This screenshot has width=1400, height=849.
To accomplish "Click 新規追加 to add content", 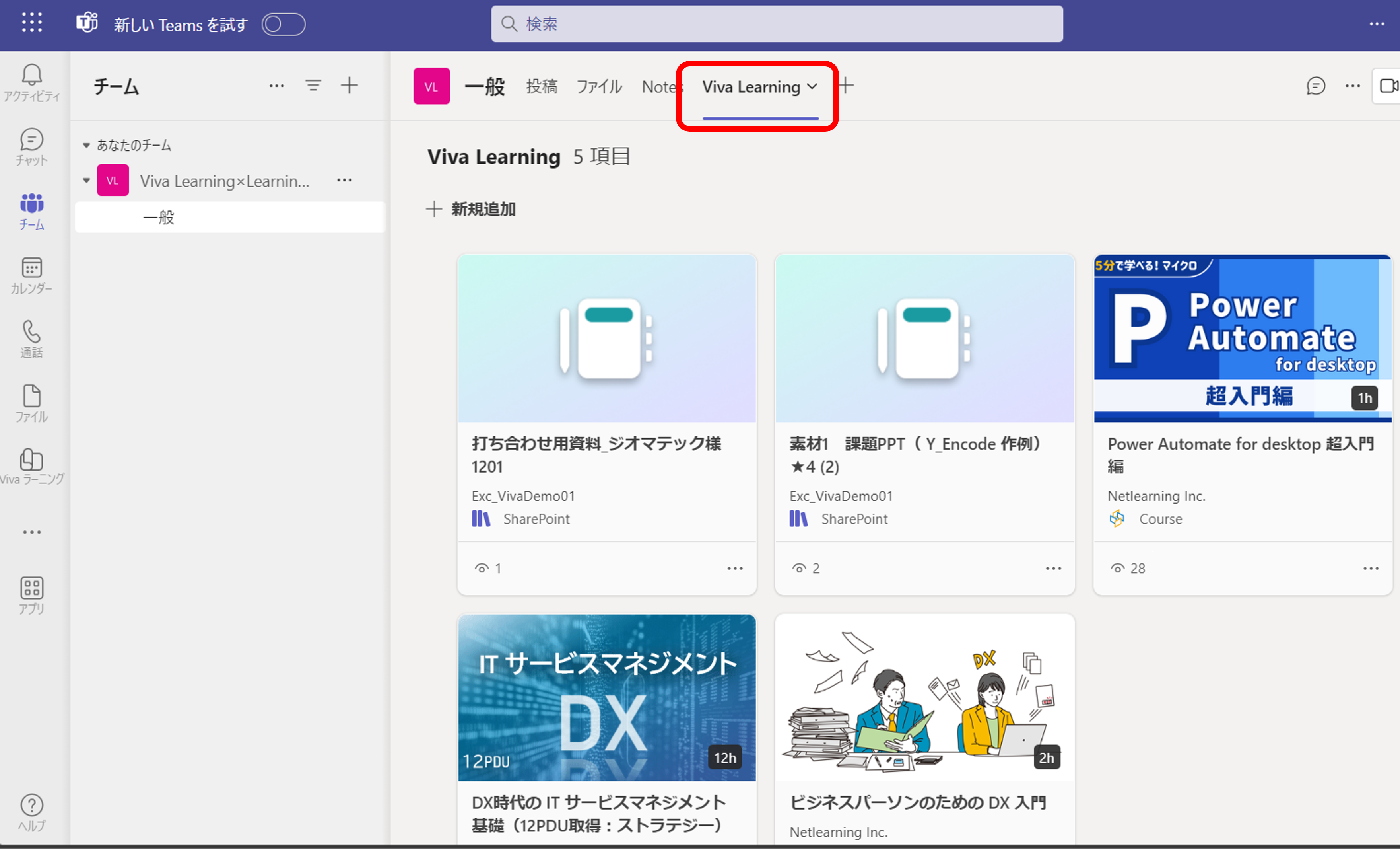I will pos(471,209).
